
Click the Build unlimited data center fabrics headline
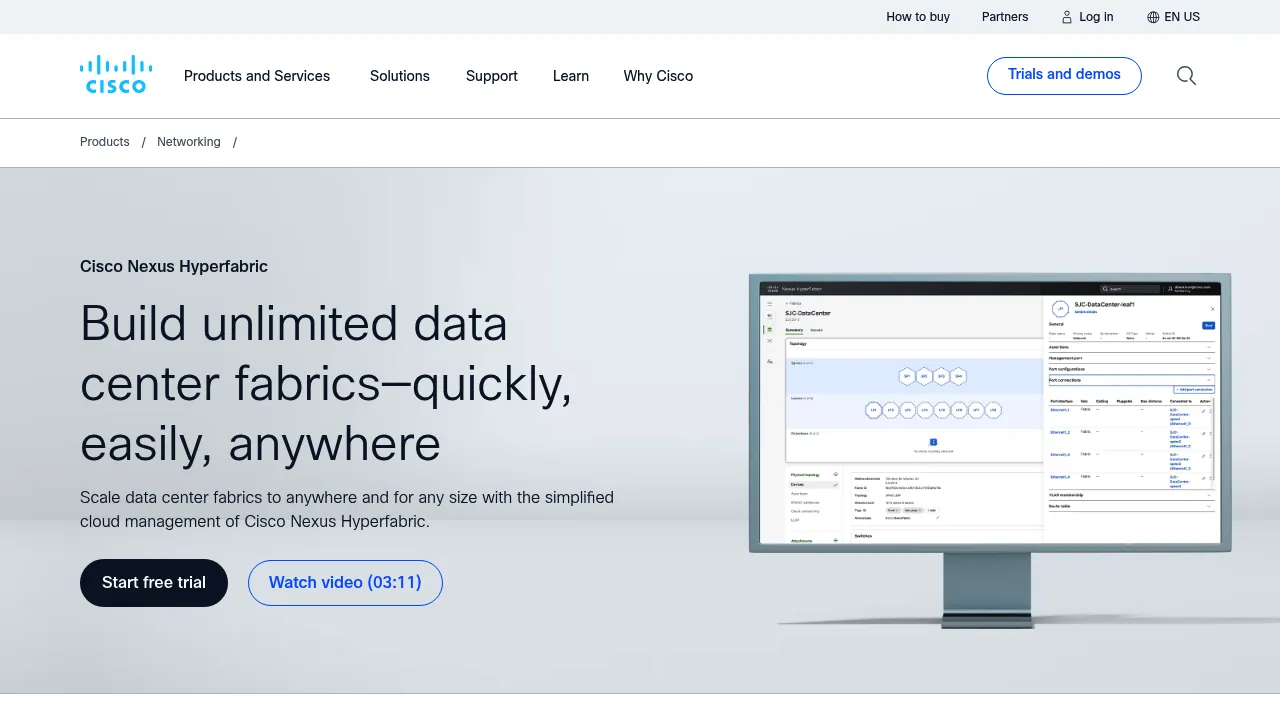click(326, 384)
